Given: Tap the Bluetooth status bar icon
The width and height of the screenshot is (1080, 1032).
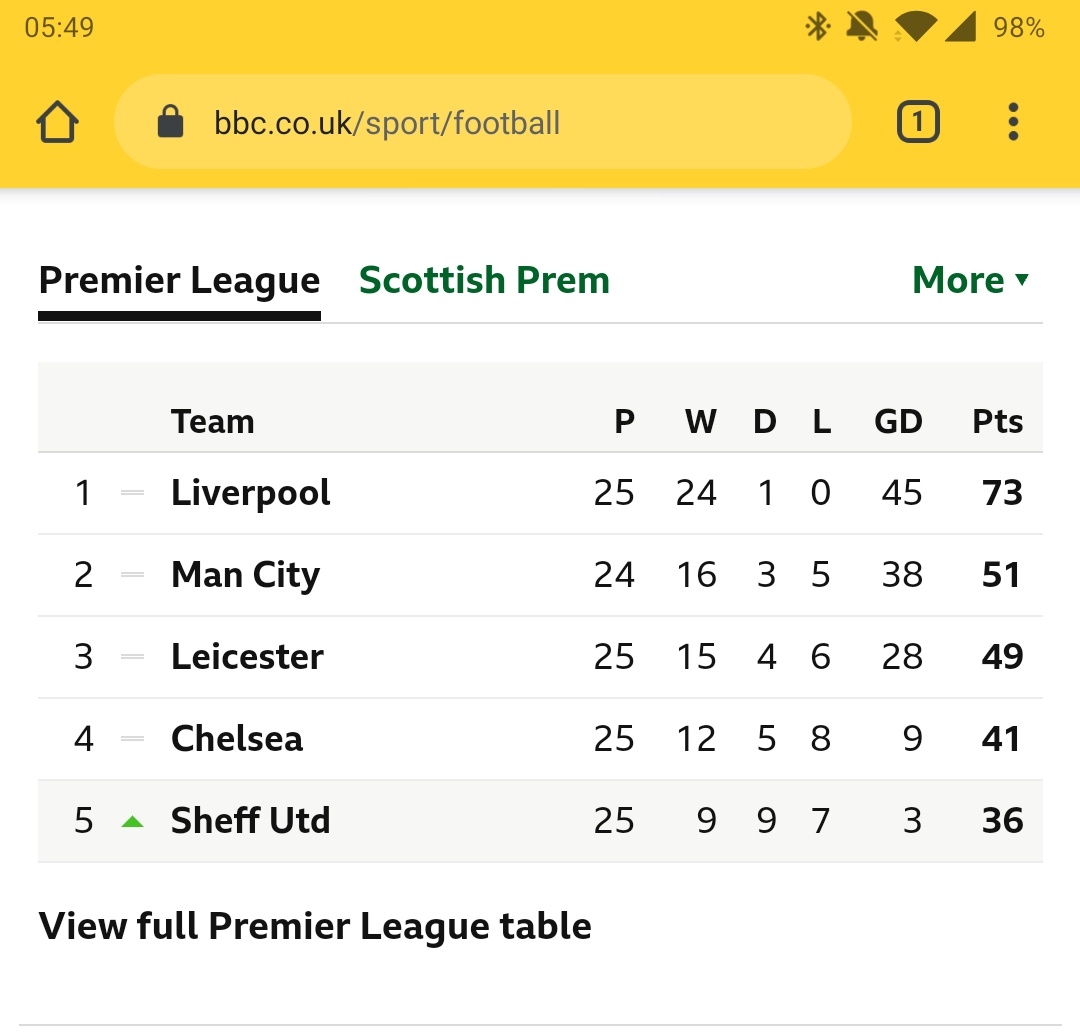Looking at the screenshot, I should click(817, 27).
